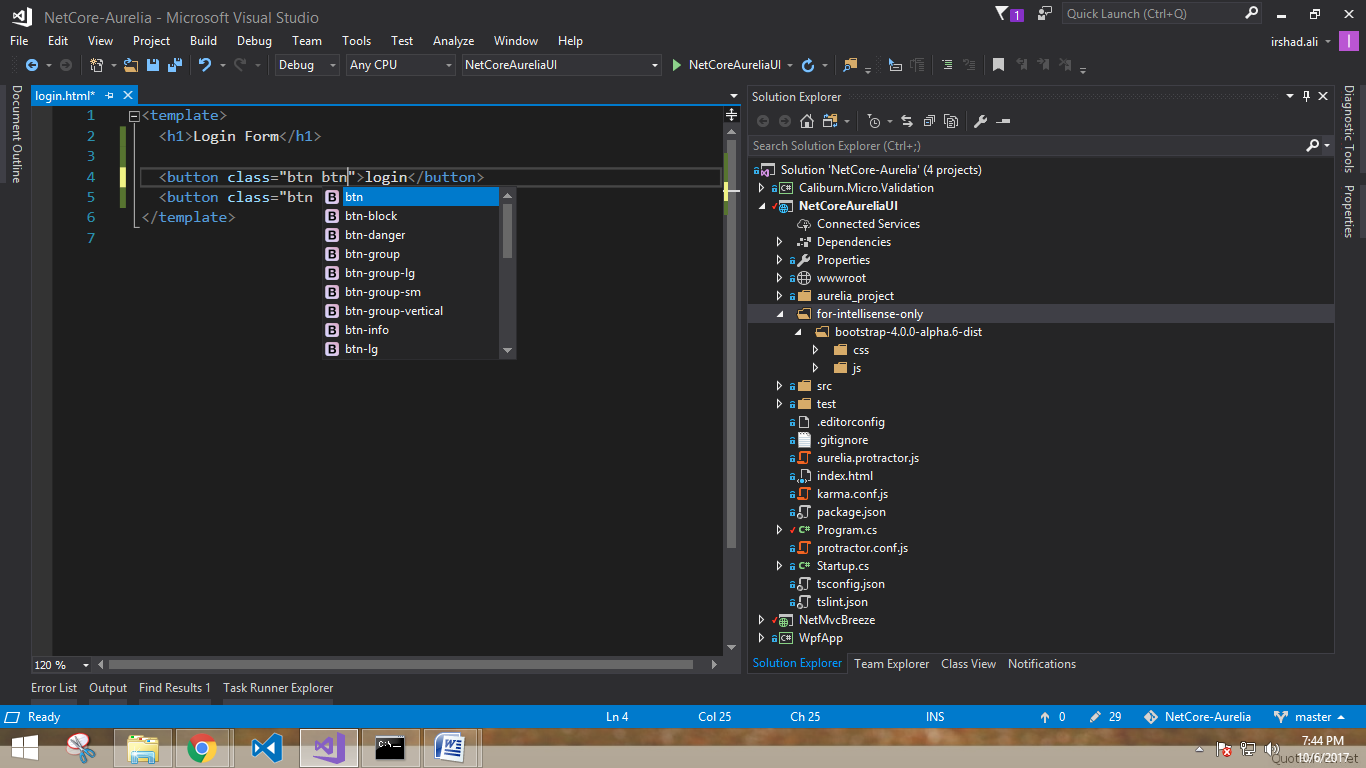
Task: Collapse the template code block outline
Action: [x=134, y=116]
